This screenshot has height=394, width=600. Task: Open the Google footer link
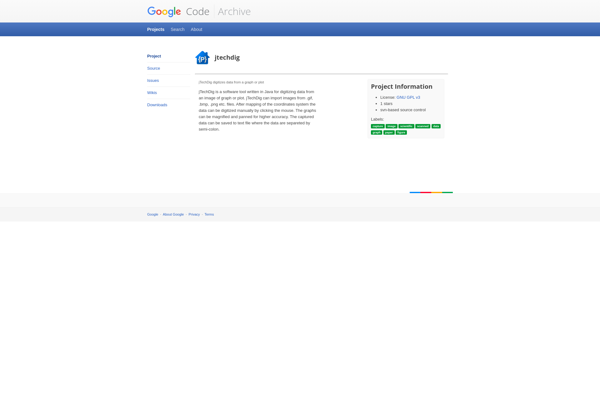coord(152,215)
